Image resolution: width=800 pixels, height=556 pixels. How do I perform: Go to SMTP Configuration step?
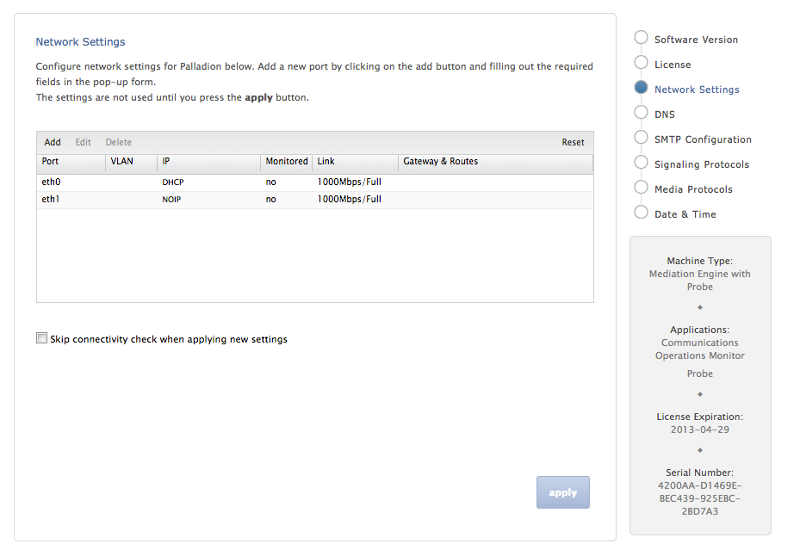(703, 139)
